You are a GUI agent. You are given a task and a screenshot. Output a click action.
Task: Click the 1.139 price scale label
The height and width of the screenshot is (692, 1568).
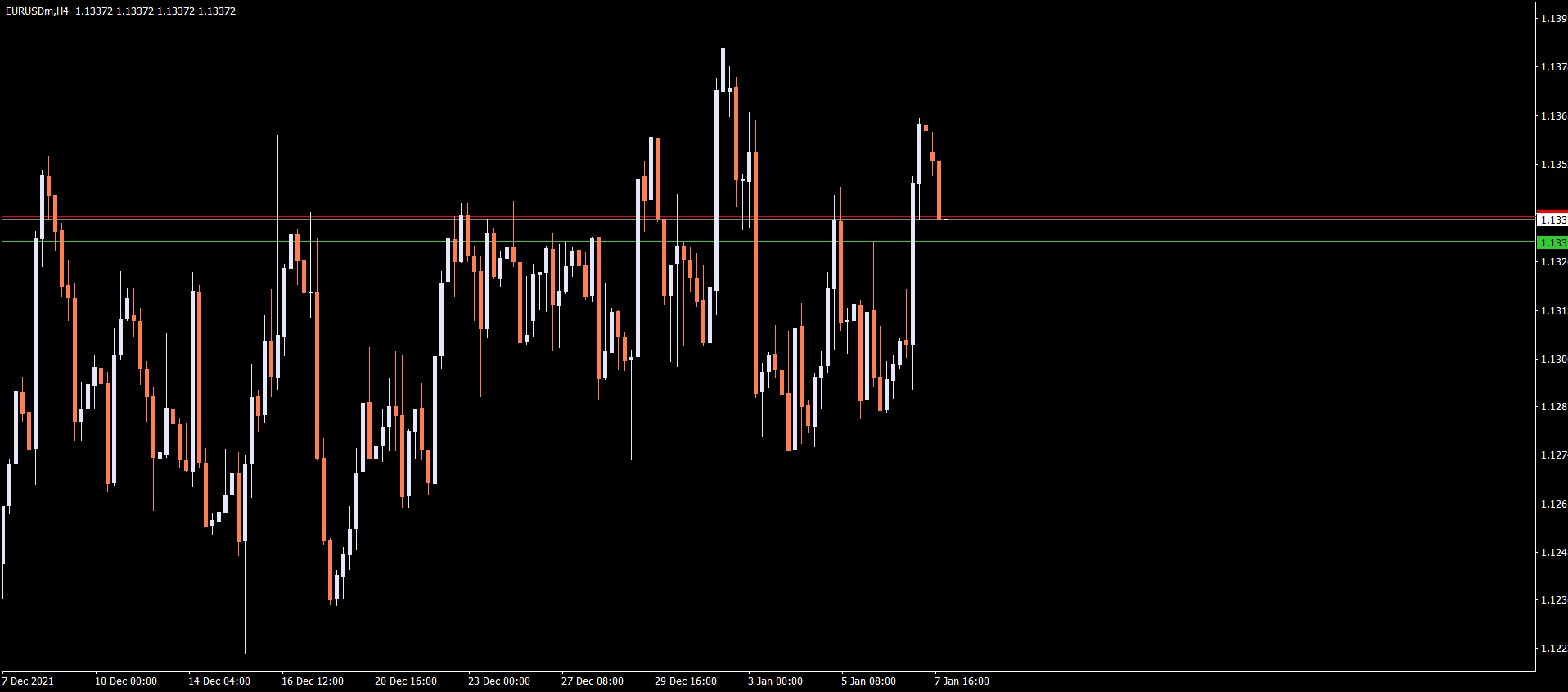tap(1553, 19)
